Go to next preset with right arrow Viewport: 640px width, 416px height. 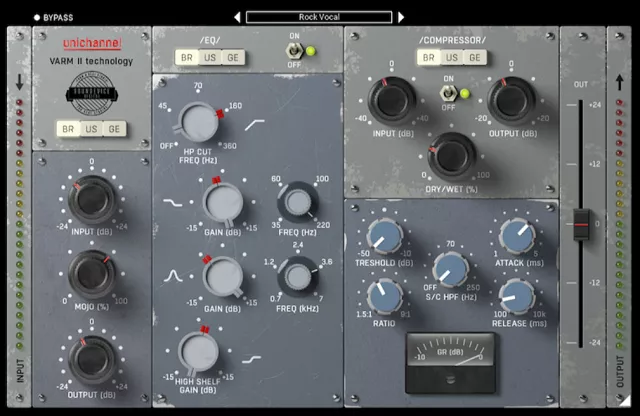[x=402, y=17]
